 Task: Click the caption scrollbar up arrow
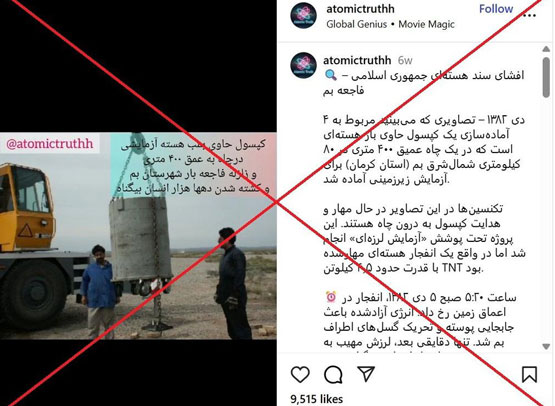tap(546, 50)
